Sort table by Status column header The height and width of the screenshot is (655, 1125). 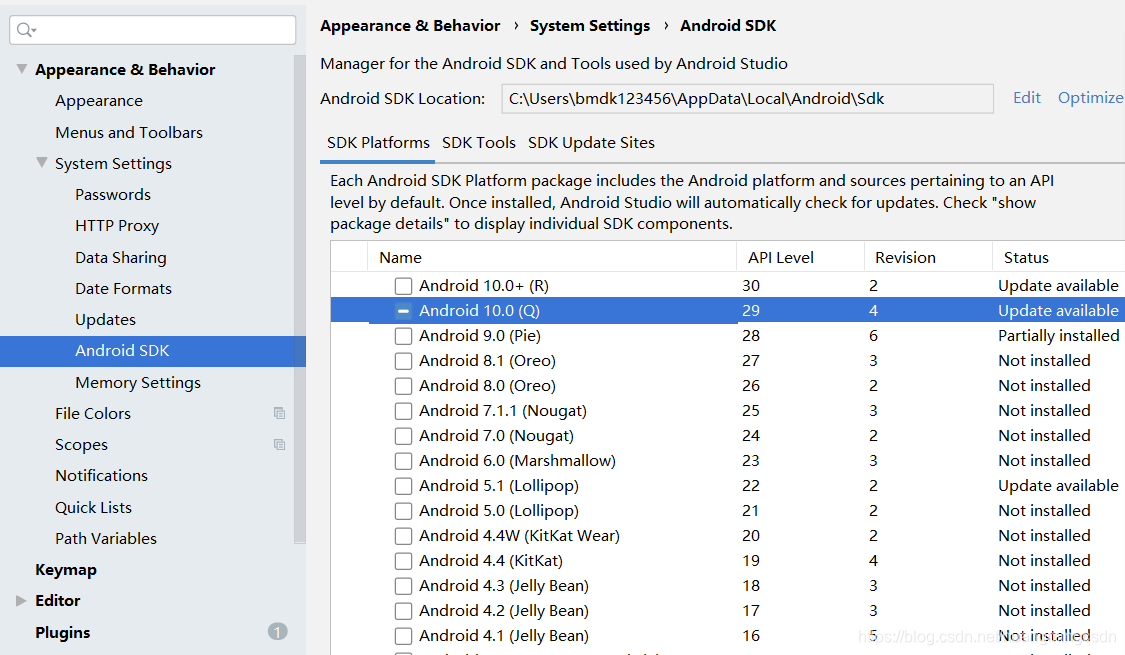click(1059, 258)
